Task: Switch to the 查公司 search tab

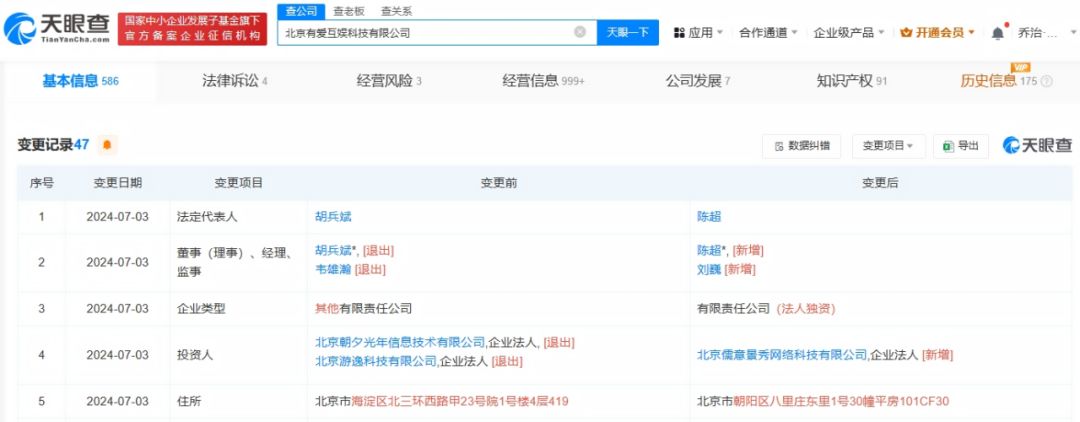Action: click(302, 11)
